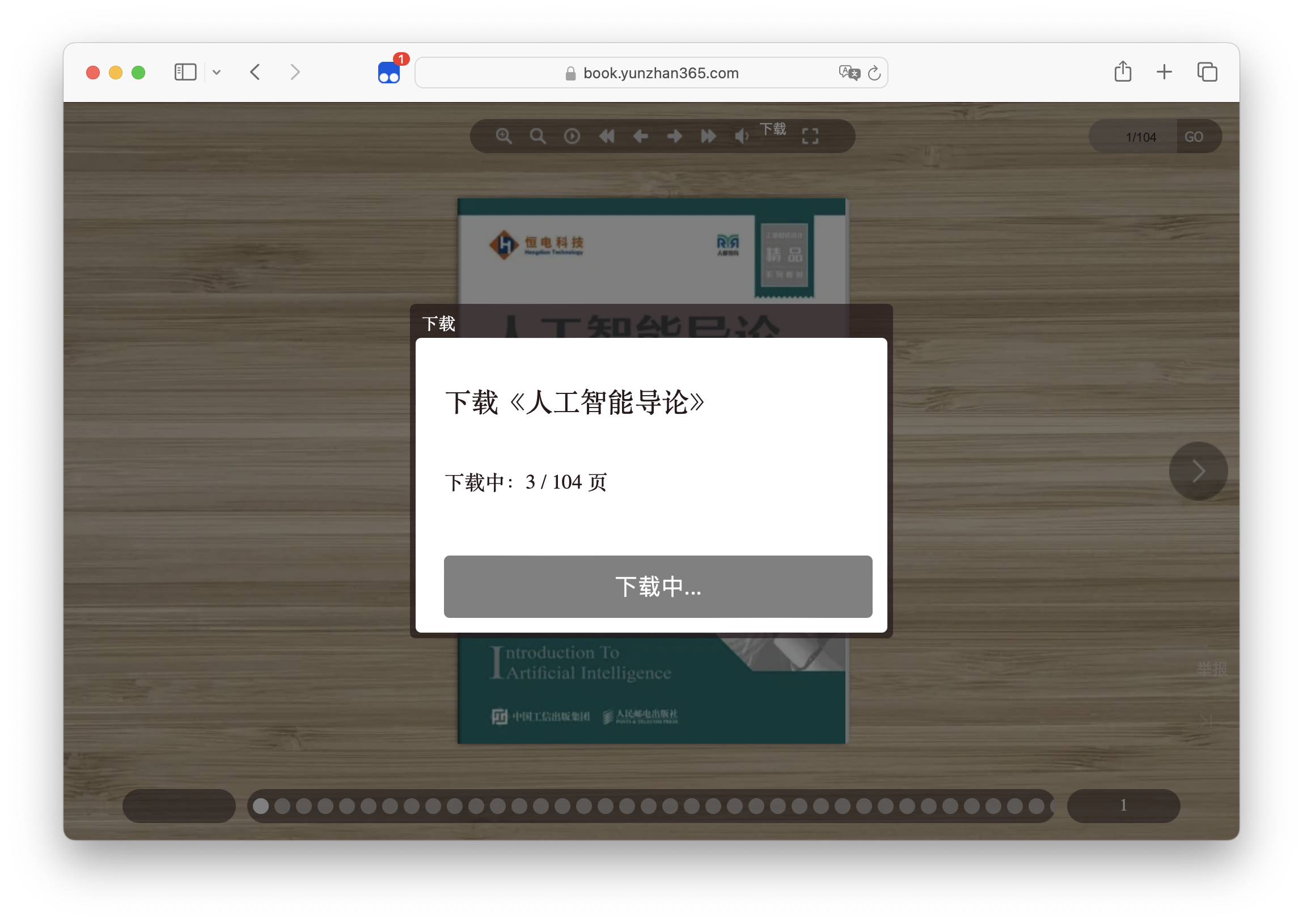
Task: Click the 下载 text in viewer toolbar
Action: pos(773,129)
